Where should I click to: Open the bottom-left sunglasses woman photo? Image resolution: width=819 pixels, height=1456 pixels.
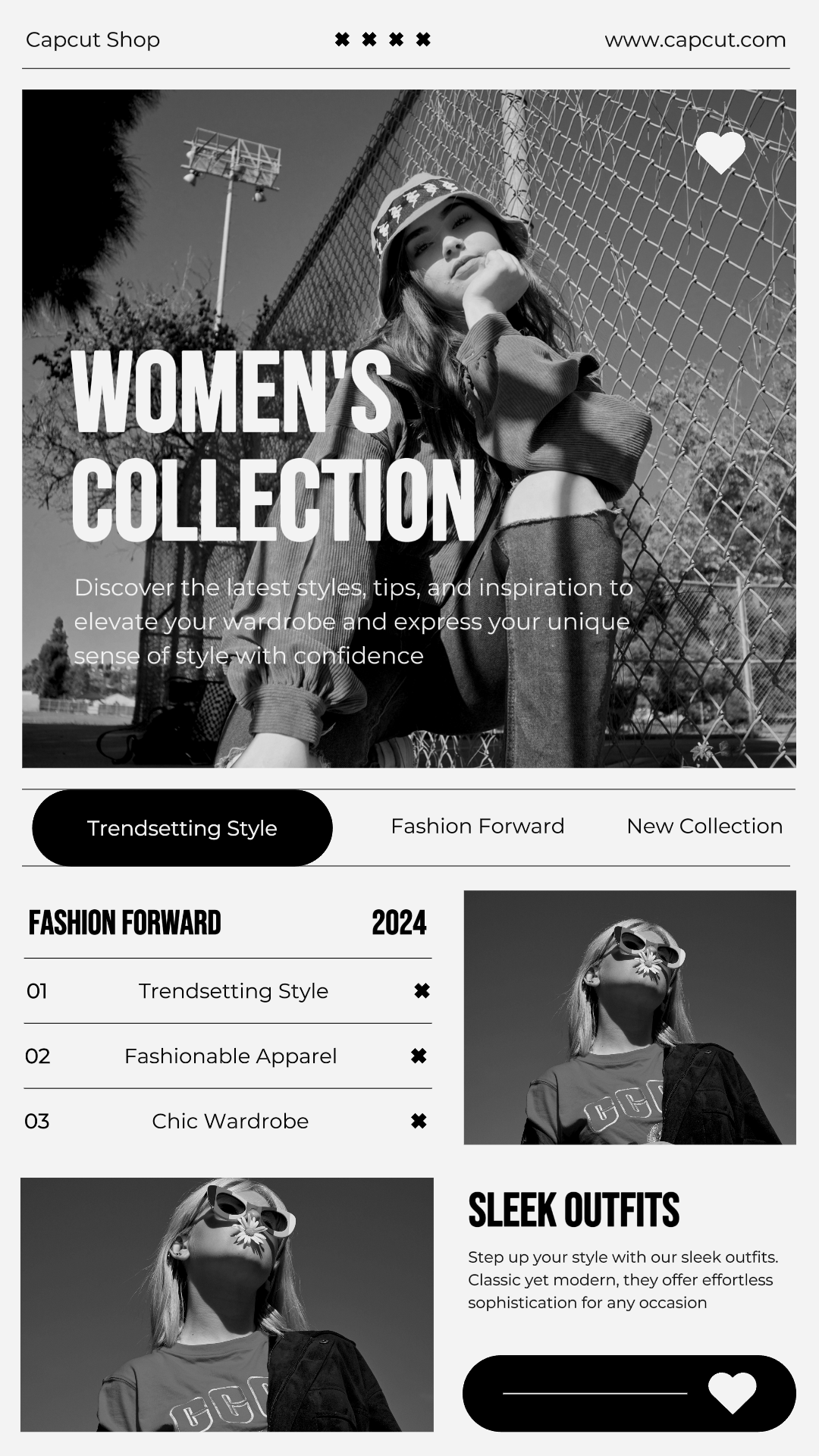click(227, 1304)
